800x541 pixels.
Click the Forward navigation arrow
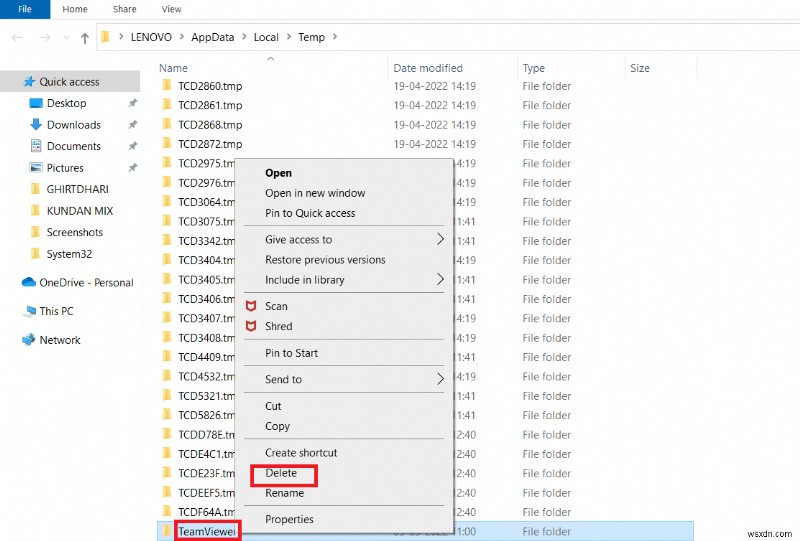(x=45, y=37)
